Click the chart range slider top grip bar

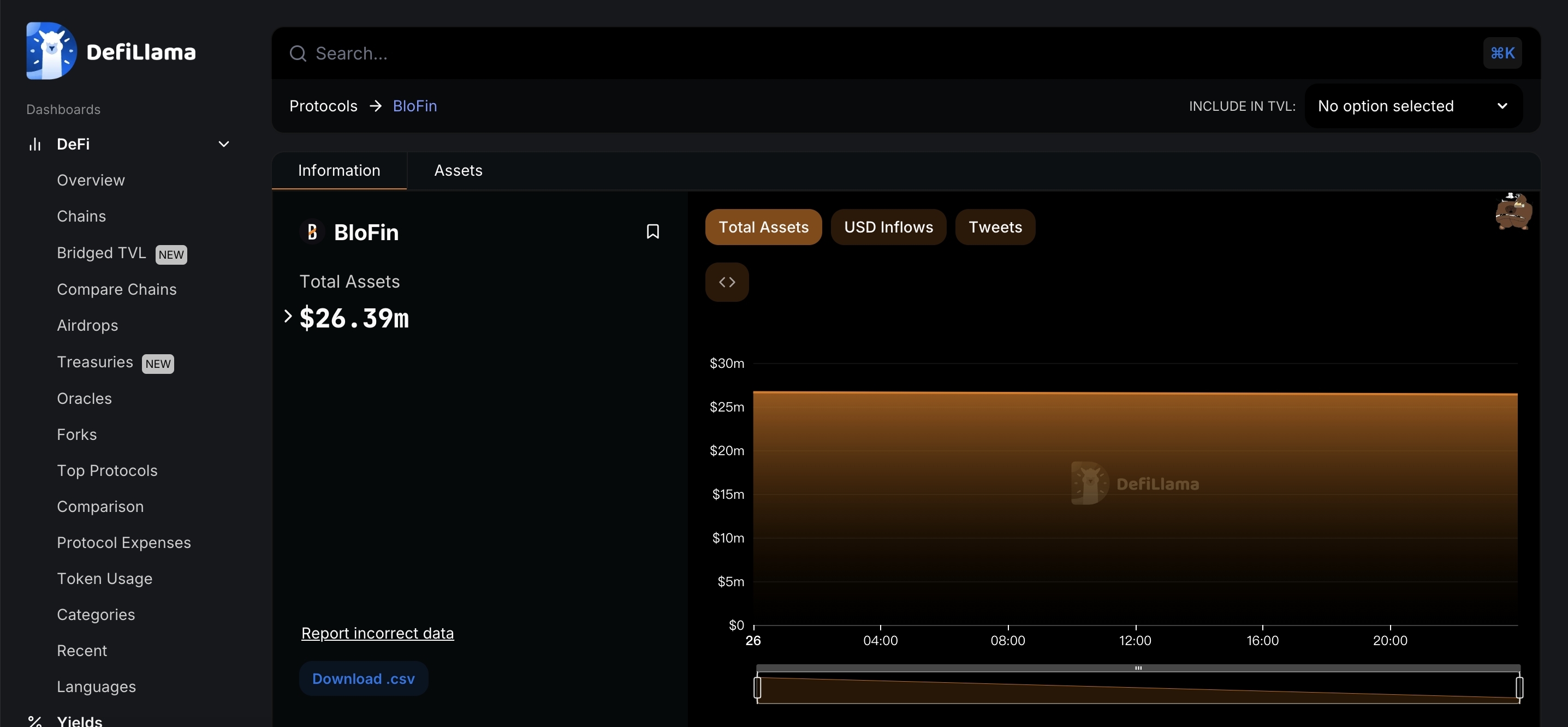click(1138, 668)
